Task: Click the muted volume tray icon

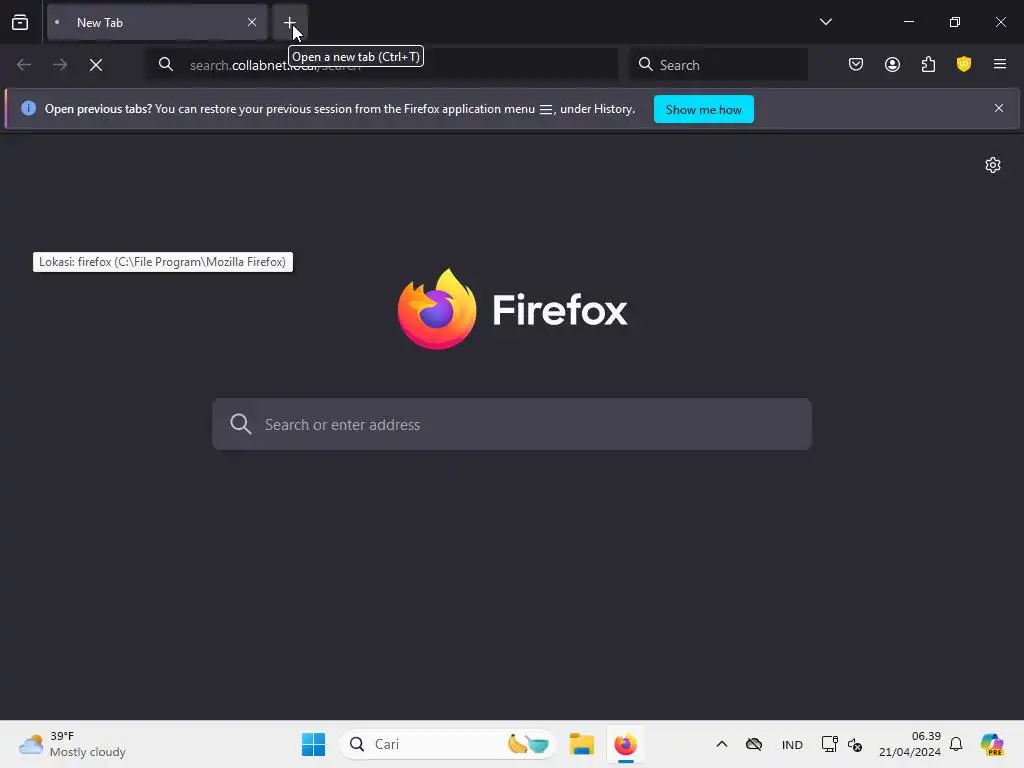Action: click(855, 744)
